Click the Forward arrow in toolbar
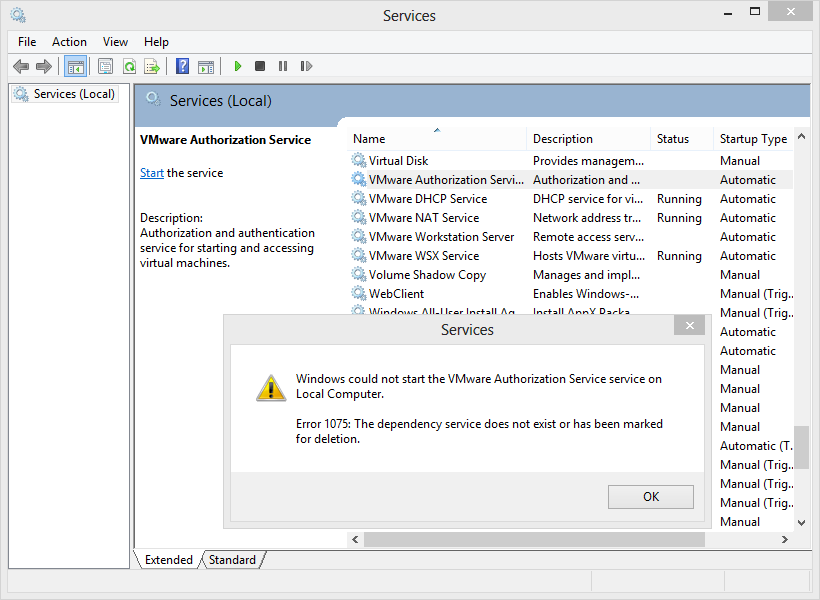 (x=43, y=67)
